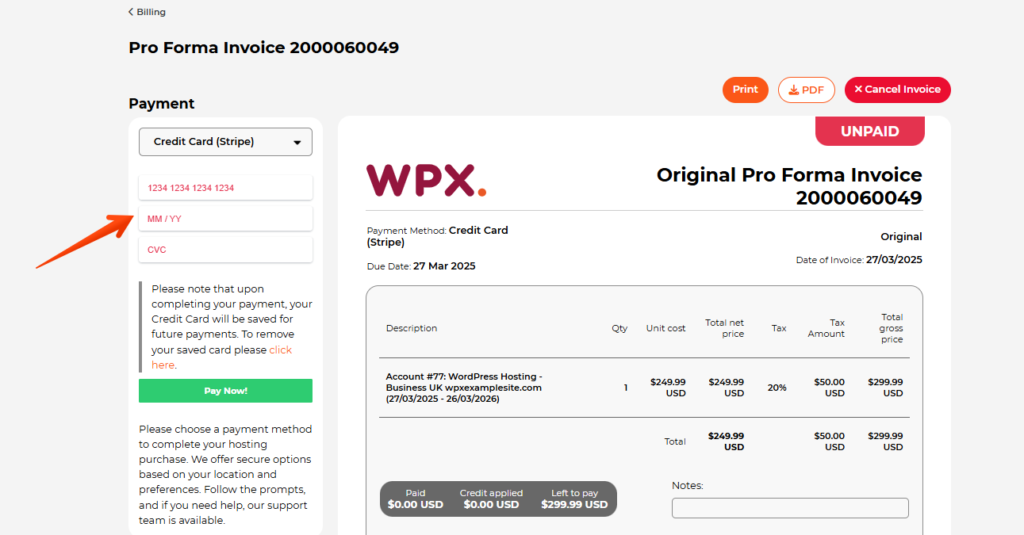1024x535 pixels.
Task: Focus the card number field
Action: (x=225, y=187)
